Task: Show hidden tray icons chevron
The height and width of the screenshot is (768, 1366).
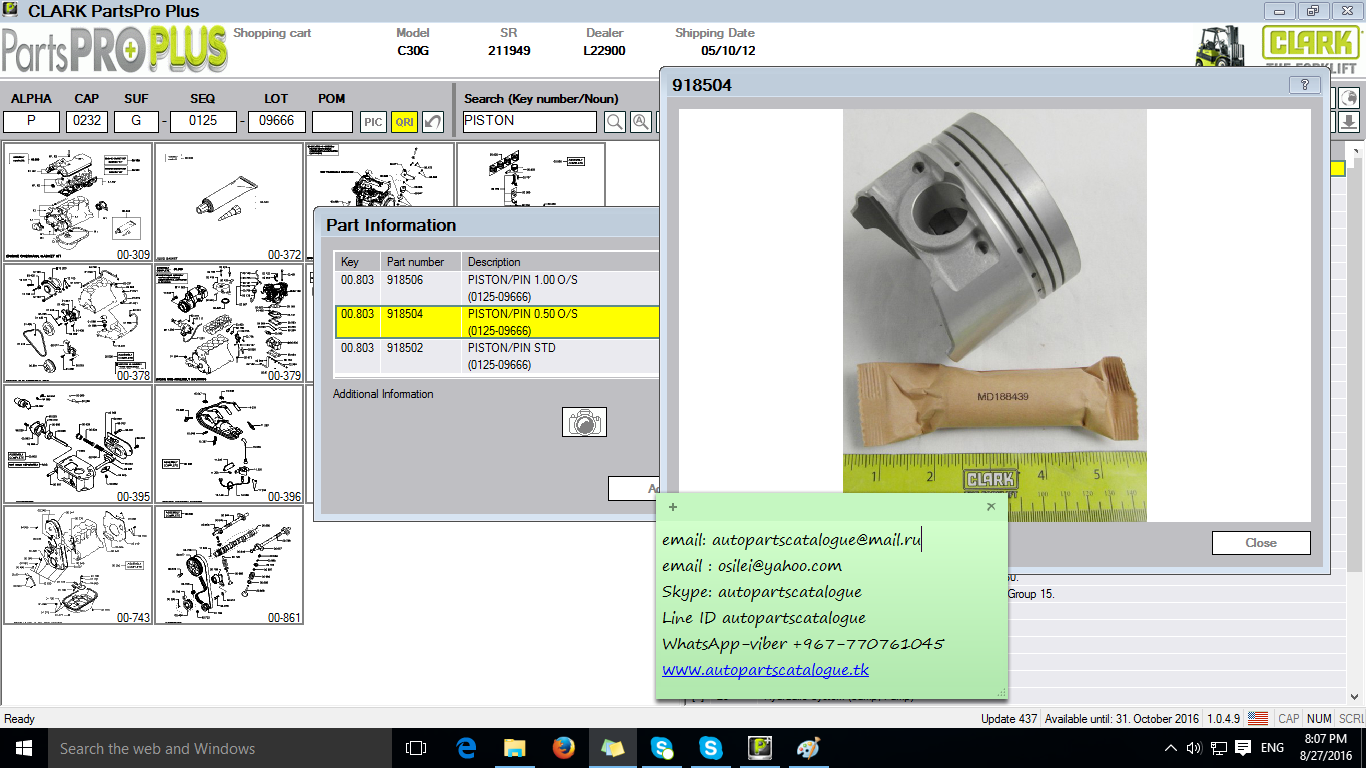Action: (x=1171, y=748)
